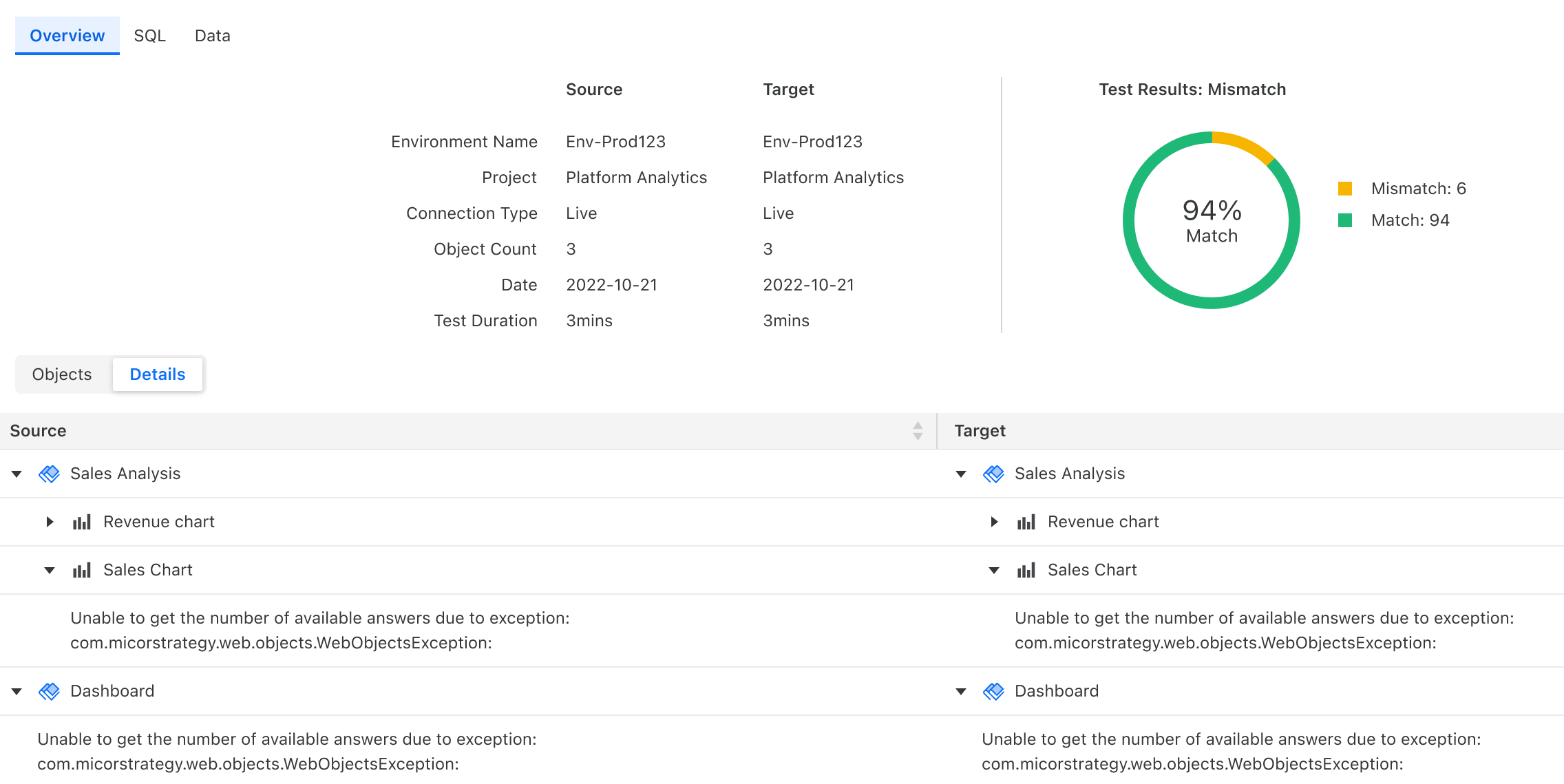This screenshot has height=784, width=1564.
Task: Open the Data tab
Action: tap(212, 36)
